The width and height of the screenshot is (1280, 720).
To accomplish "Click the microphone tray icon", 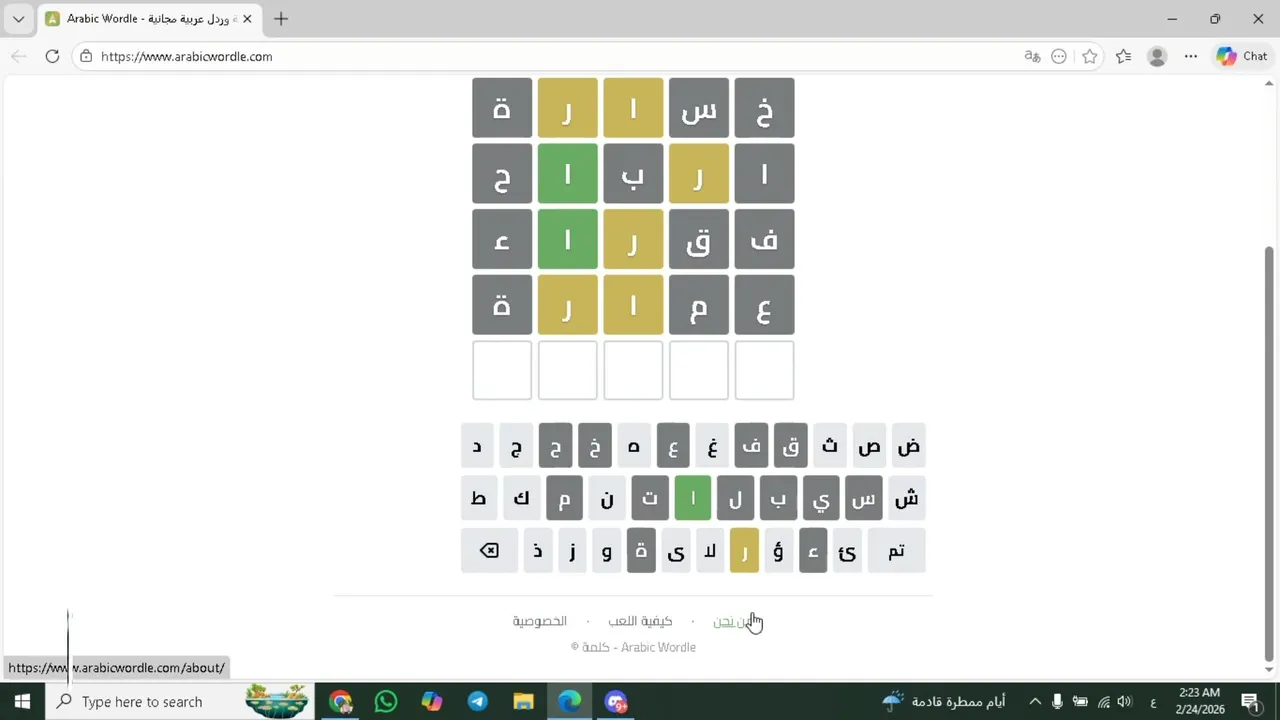I will 1058,702.
